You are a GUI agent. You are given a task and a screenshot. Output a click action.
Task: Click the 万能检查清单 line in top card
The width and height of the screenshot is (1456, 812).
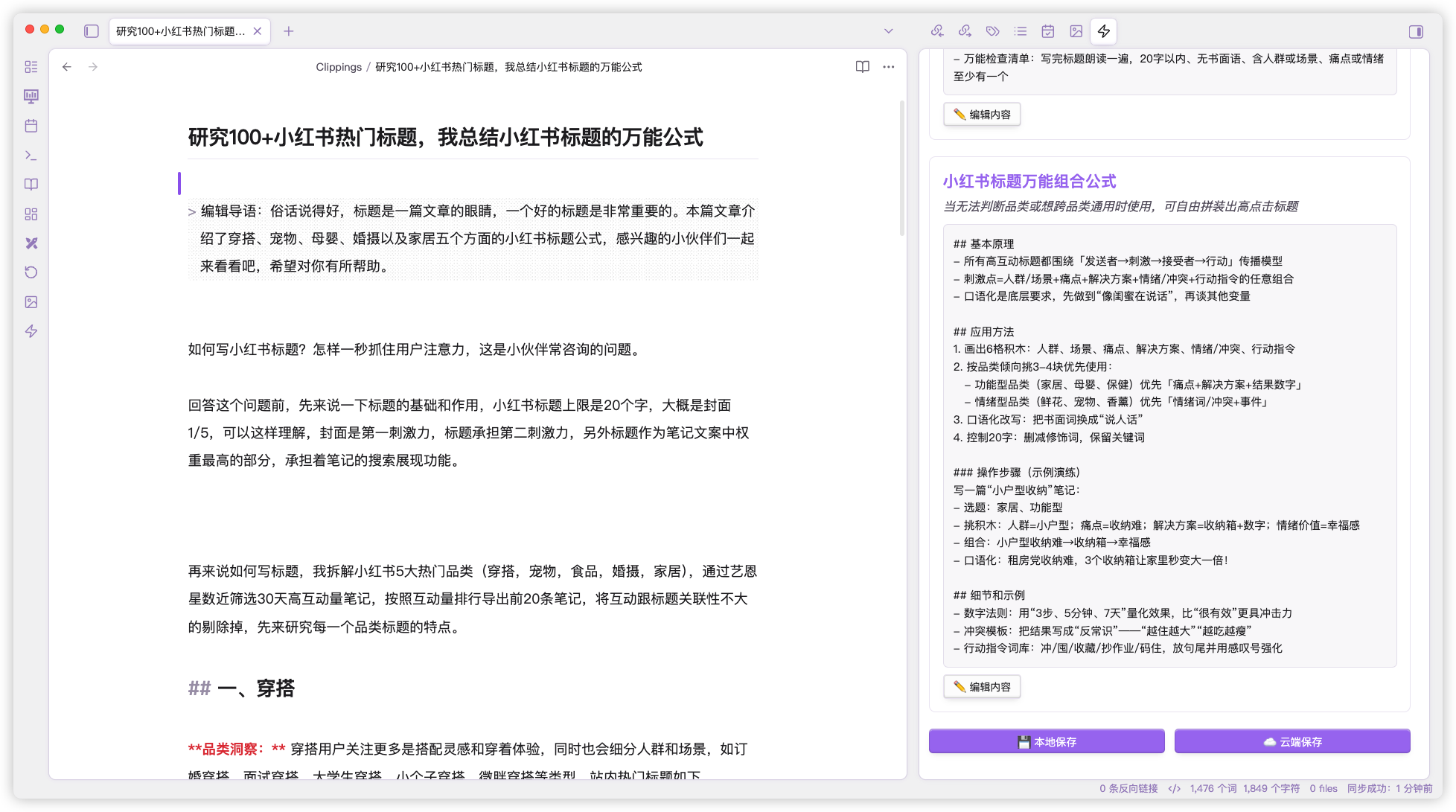point(1169,68)
